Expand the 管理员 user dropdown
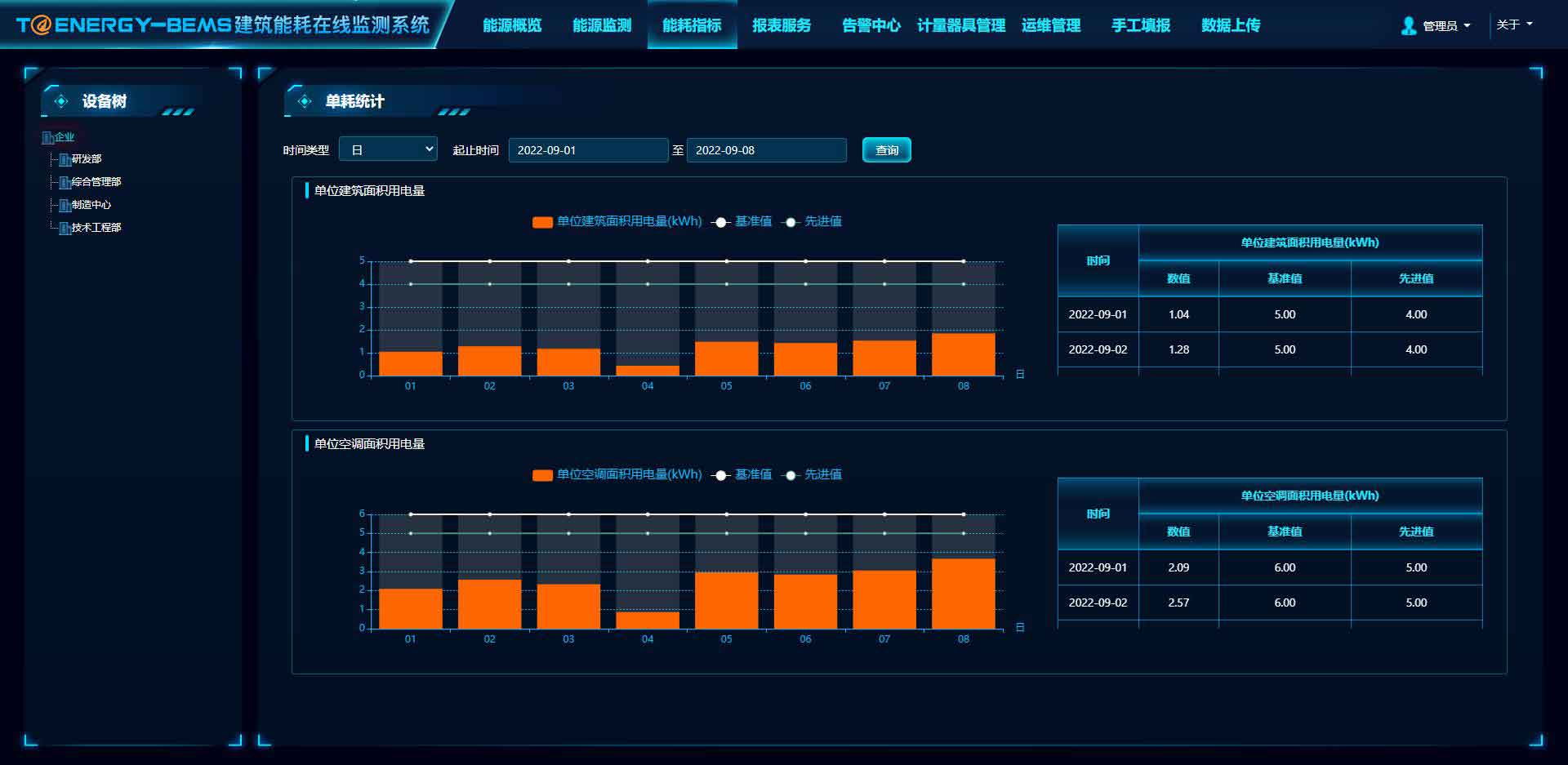This screenshot has width=1568, height=765. click(1446, 26)
